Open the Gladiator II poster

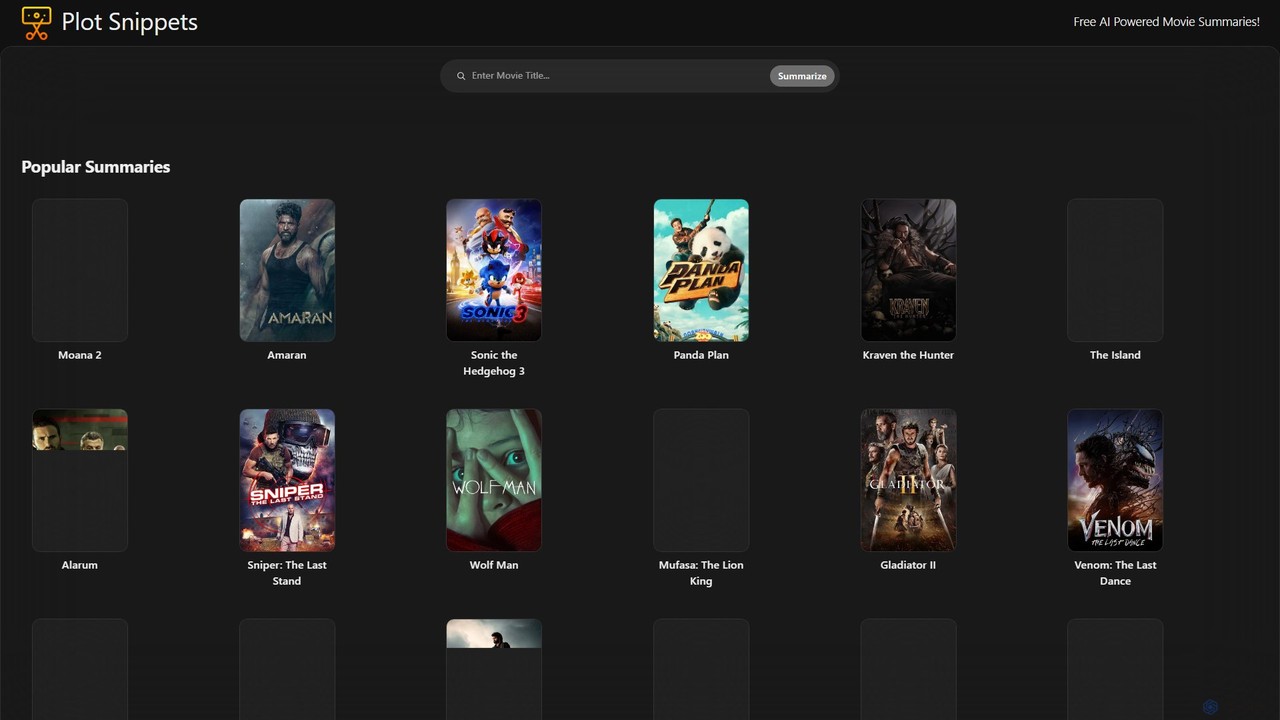pyautogui.click(x=908, y=480)
